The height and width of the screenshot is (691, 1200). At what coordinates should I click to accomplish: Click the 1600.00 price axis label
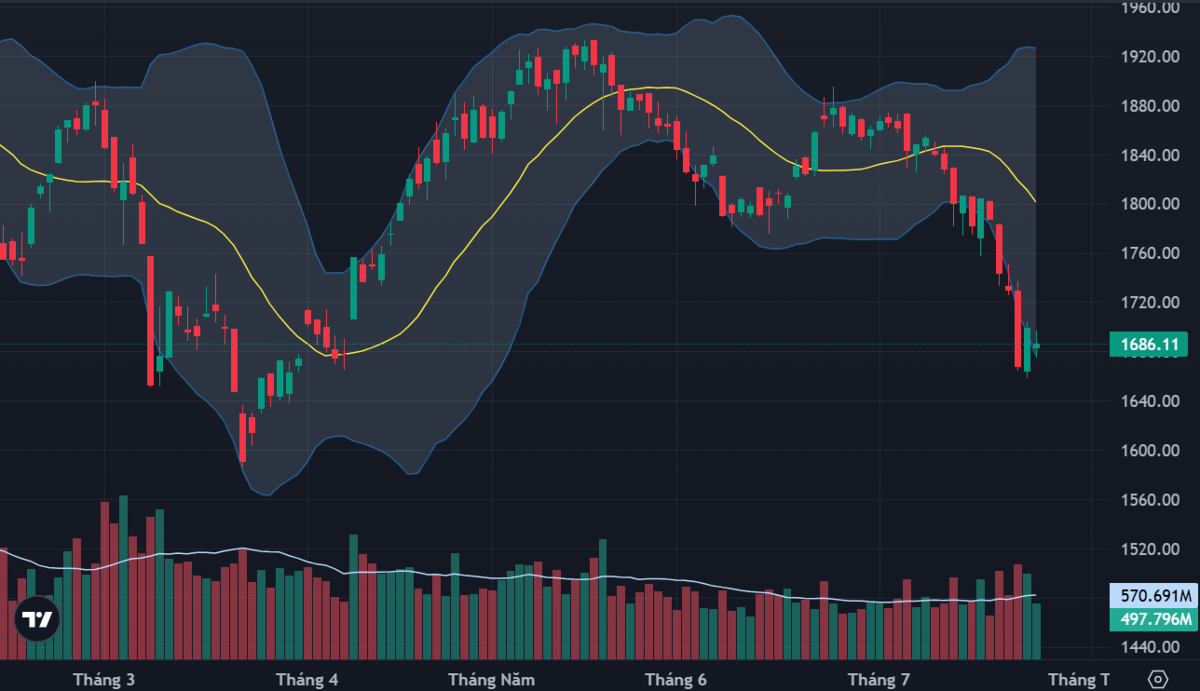(x=1151, y=450)
